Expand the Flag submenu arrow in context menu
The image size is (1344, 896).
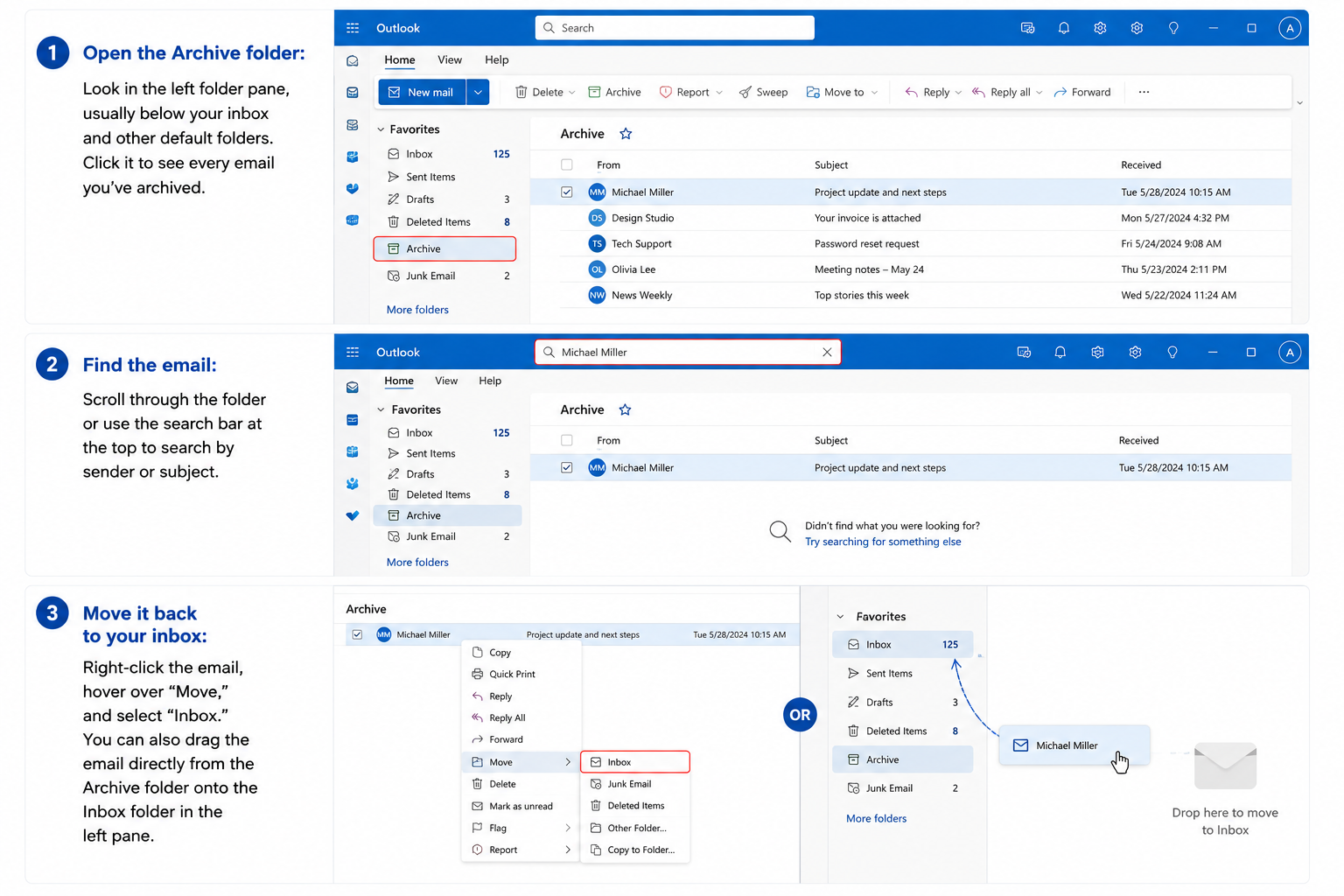pyautogui.click(x=568, y=828)
